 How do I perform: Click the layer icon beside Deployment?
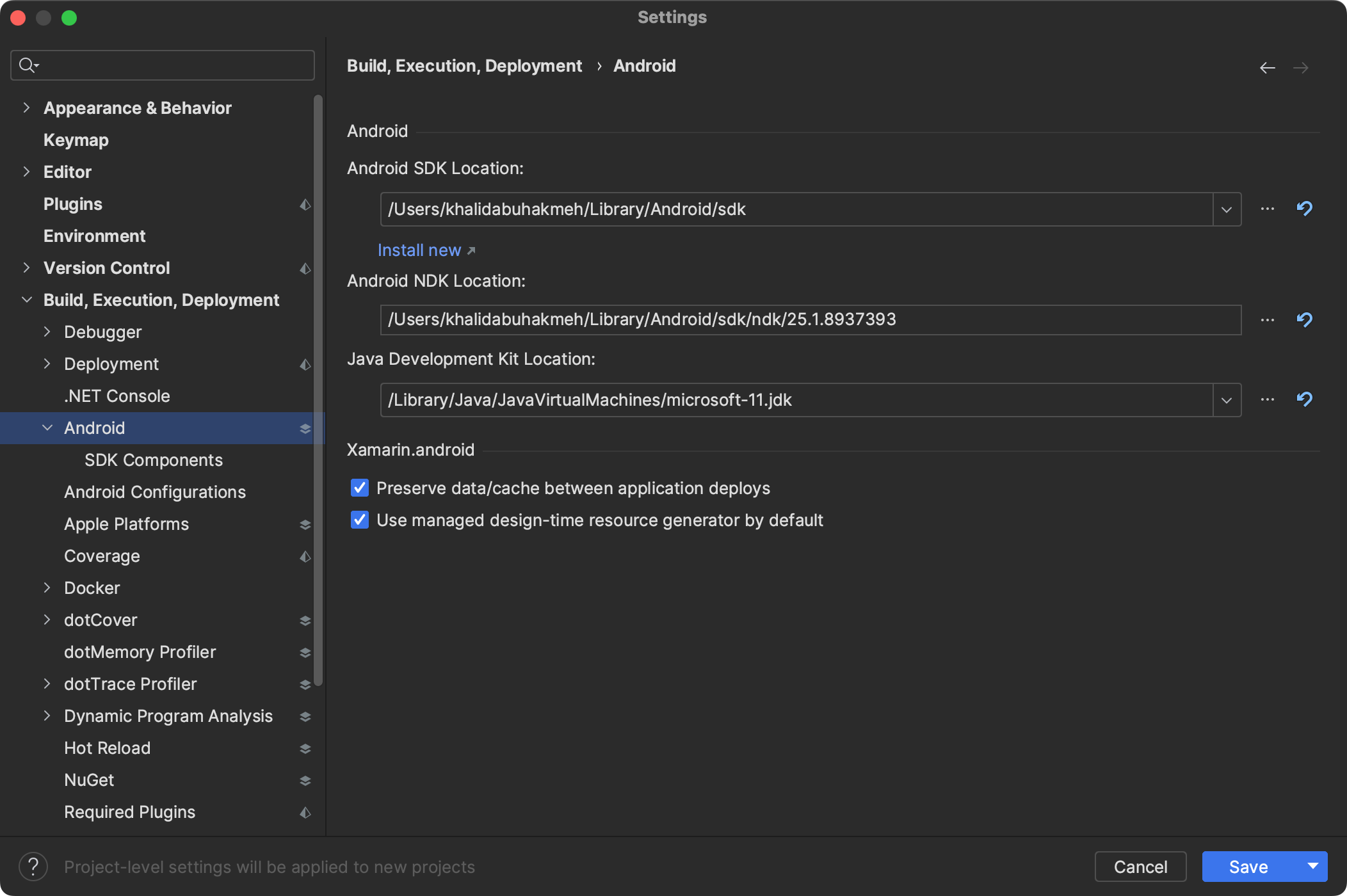pos(305,364)
